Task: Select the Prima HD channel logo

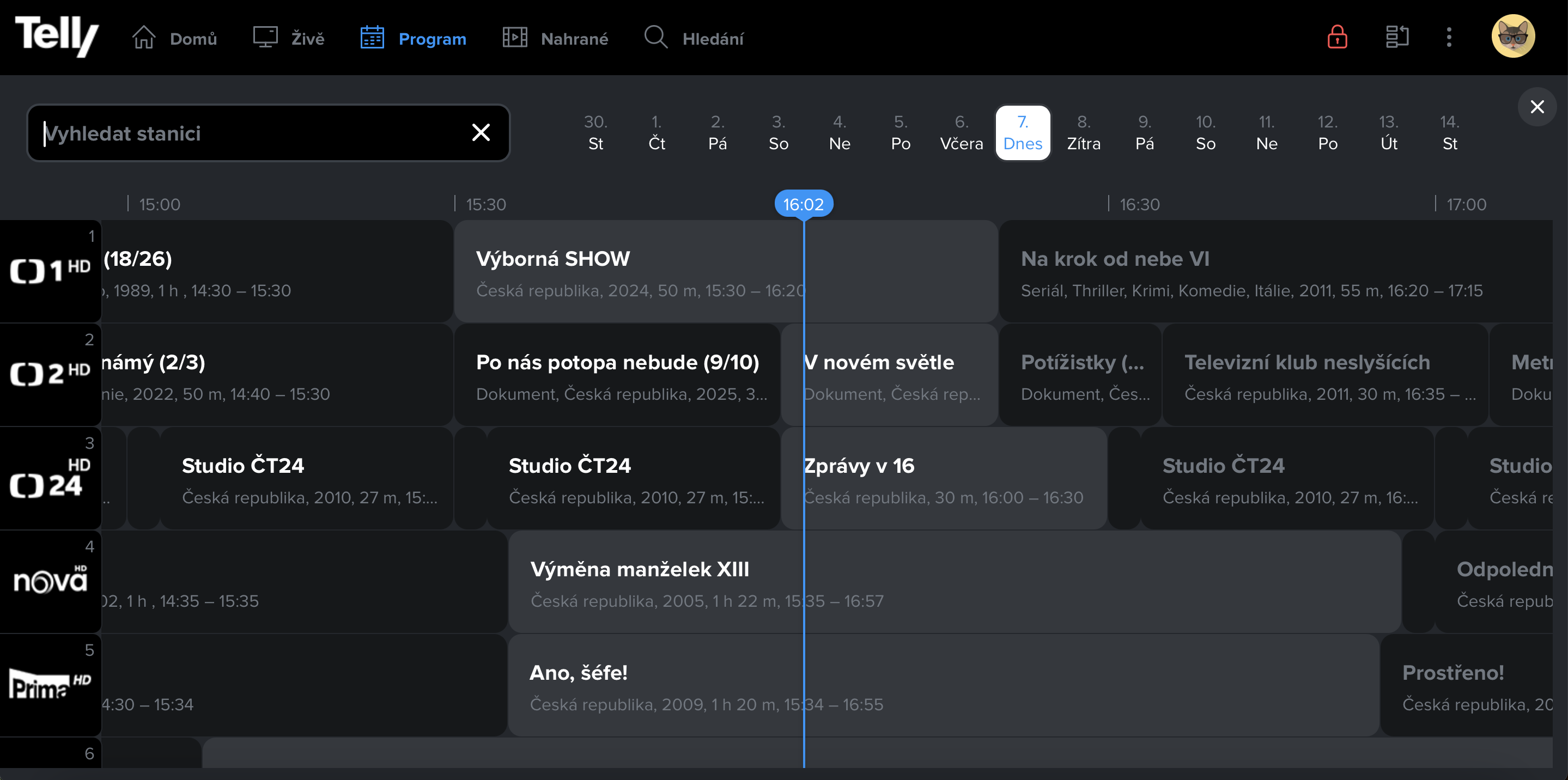Action: point(50,685)
